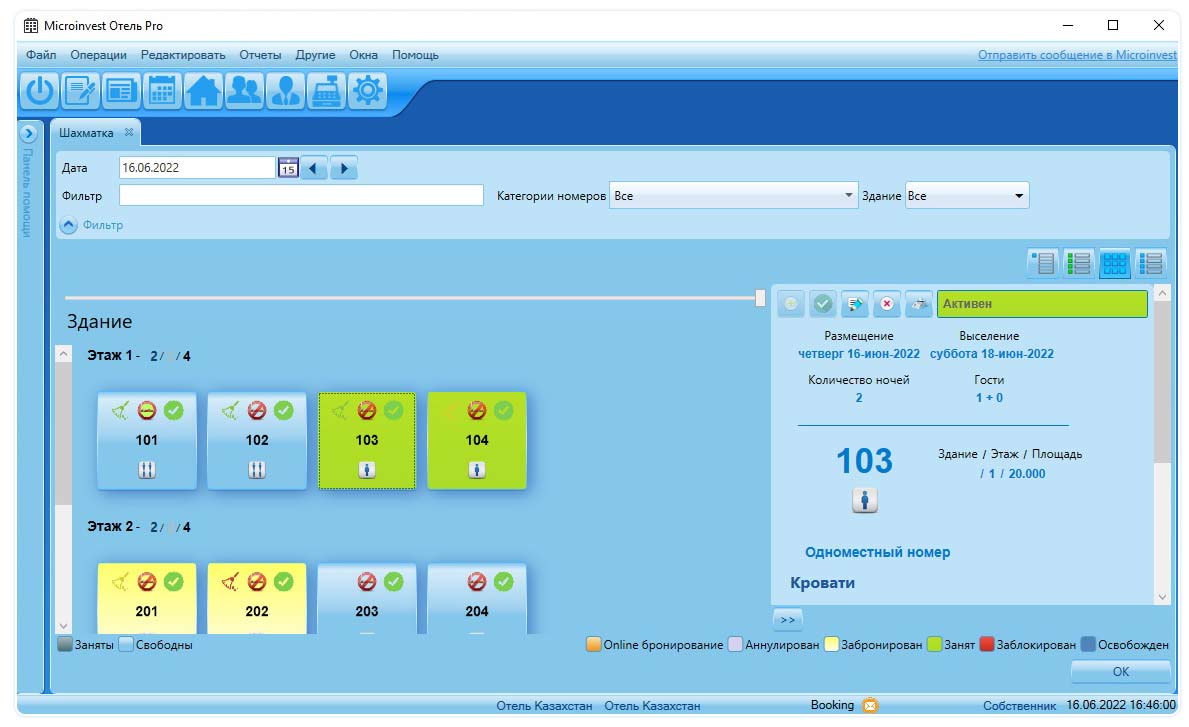Click the OK button
This screenshot has height=727, width=1189.
[1120, 672]
